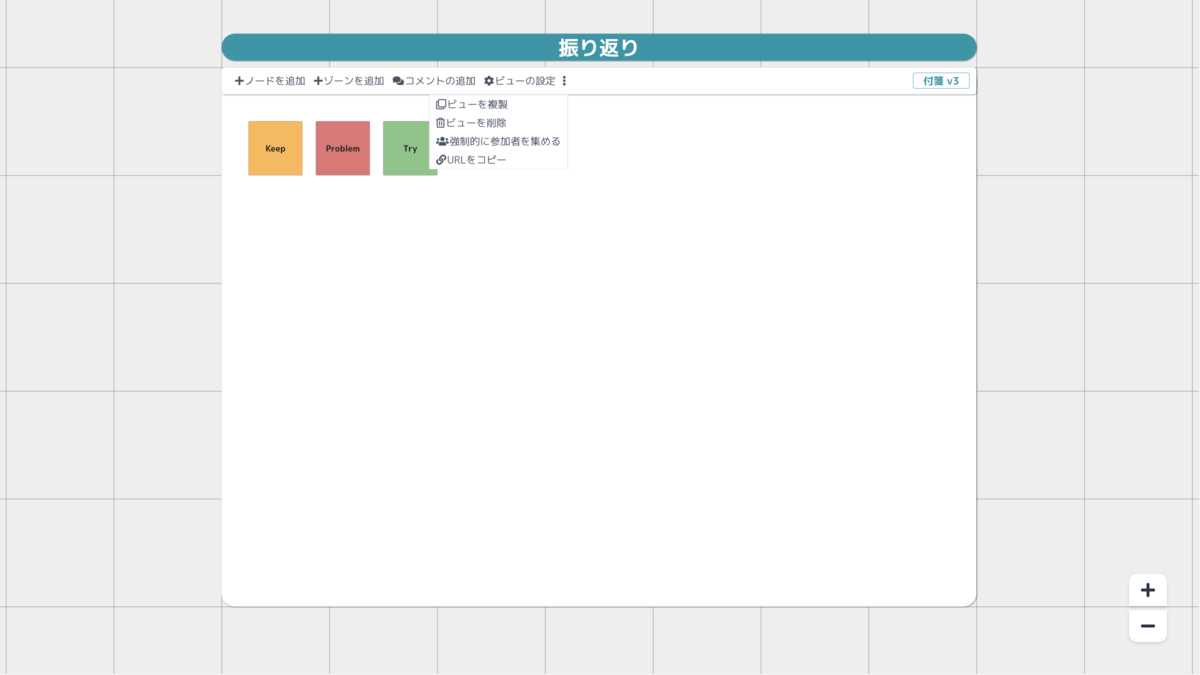Viewport: 1200px width, 675px height.
Task: Select ビューを複製 from the menu
Action: coord(475,103)
